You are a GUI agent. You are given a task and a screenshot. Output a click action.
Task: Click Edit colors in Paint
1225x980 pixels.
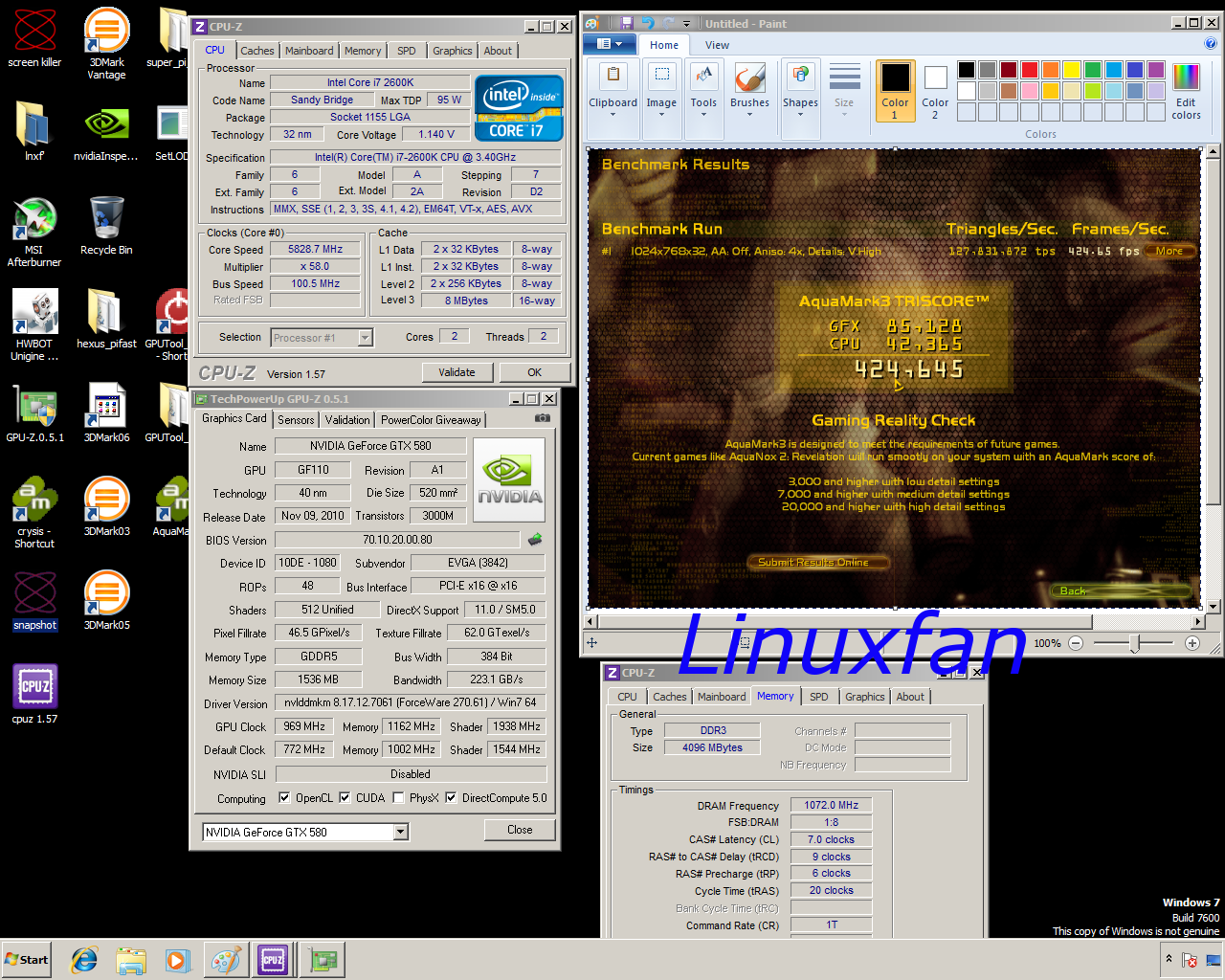coord(1186,90)
